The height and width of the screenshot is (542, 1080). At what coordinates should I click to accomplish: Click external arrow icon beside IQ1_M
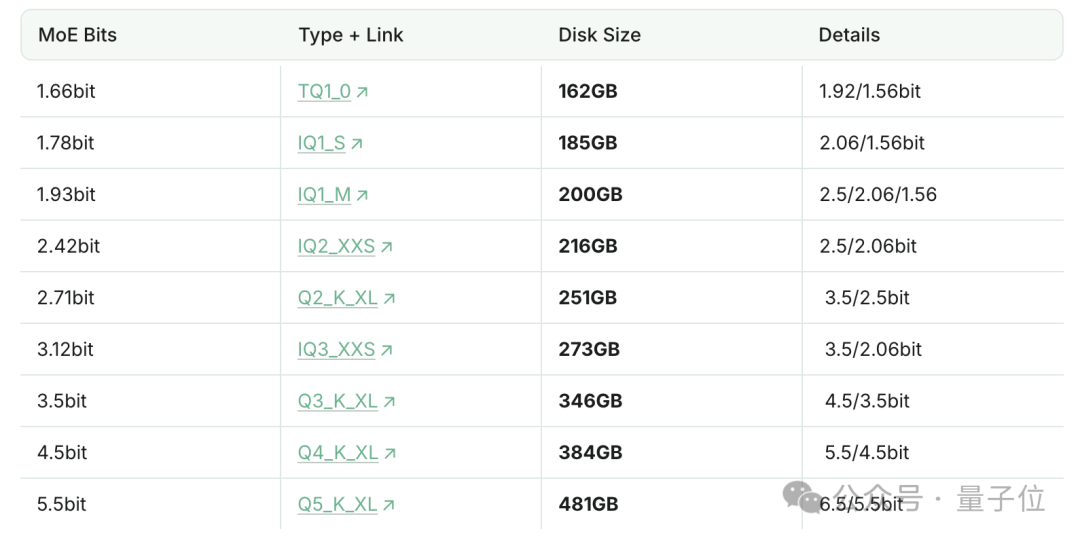(x=362, y=195)
